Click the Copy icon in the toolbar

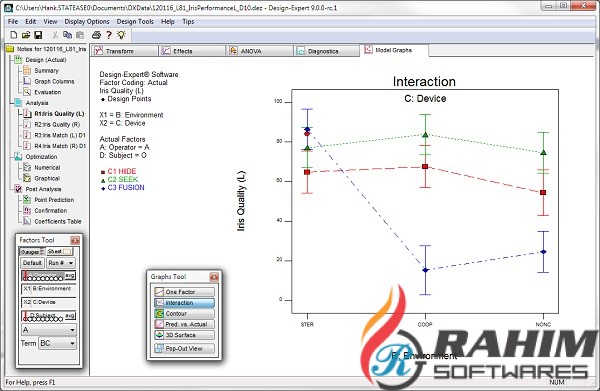point(67,35)
